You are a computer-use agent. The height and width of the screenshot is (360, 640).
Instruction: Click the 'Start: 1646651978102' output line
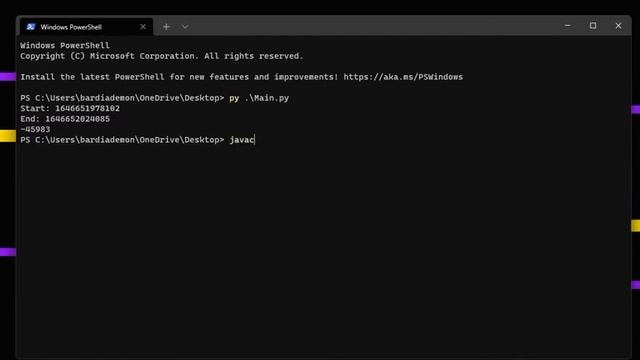point(70,109)
